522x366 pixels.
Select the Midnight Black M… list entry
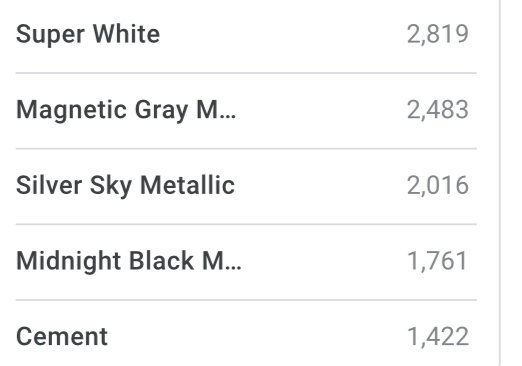(x=246, y=262)
